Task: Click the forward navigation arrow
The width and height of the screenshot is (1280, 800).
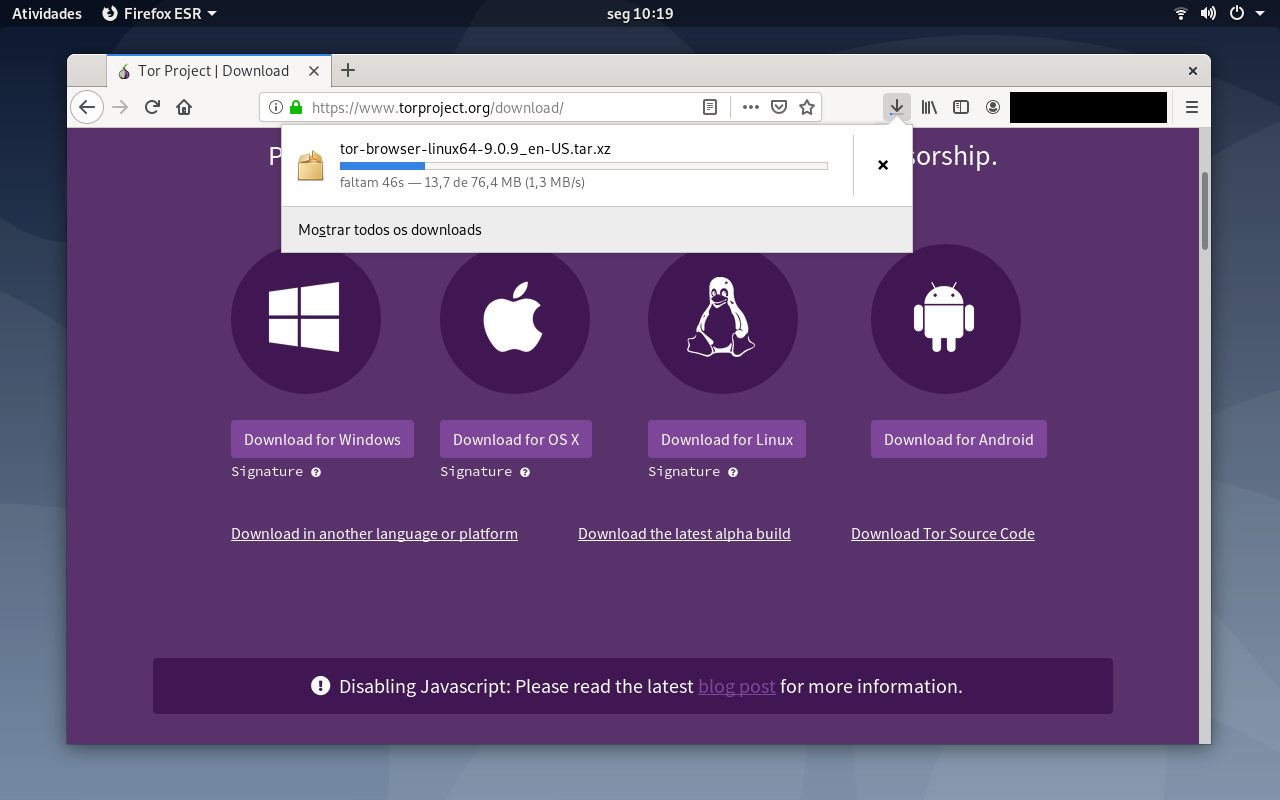Action: (x=120, y=107)
